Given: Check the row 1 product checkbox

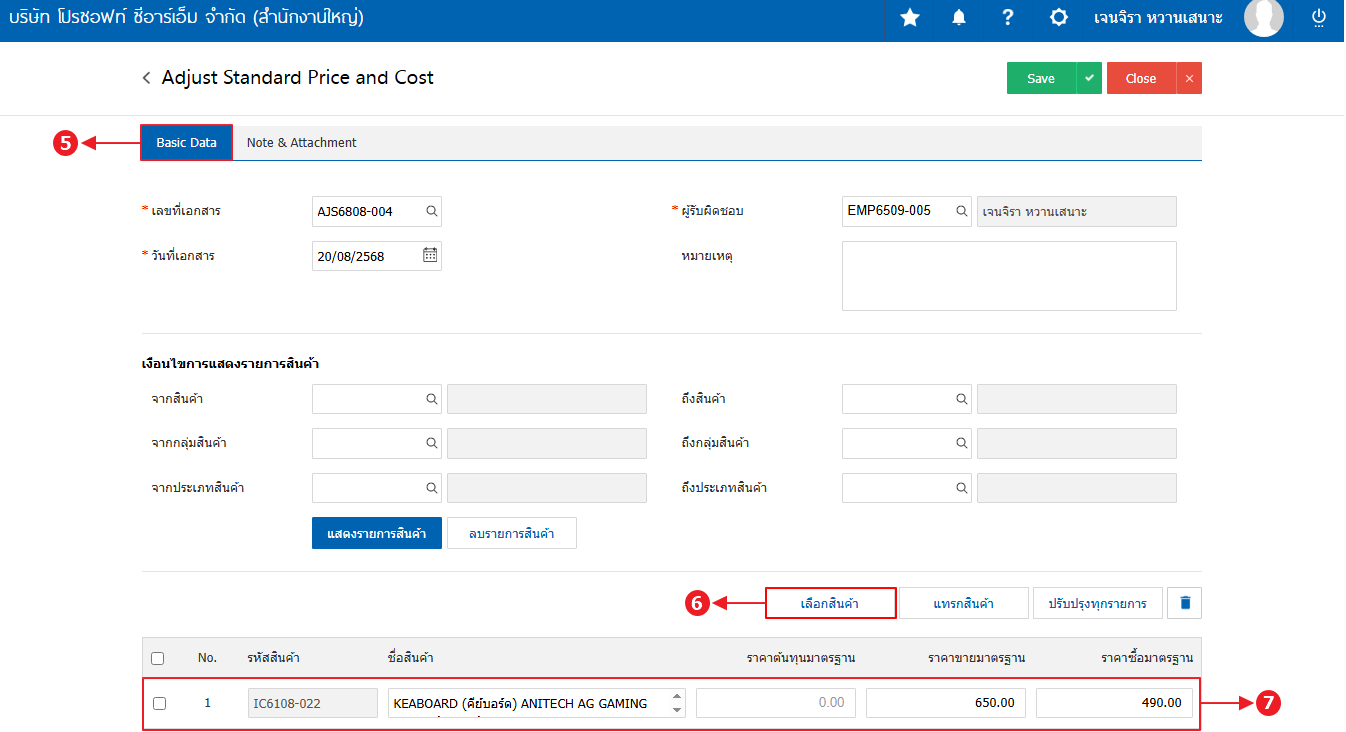Looking at the screenshot, I should click(159, 703).
